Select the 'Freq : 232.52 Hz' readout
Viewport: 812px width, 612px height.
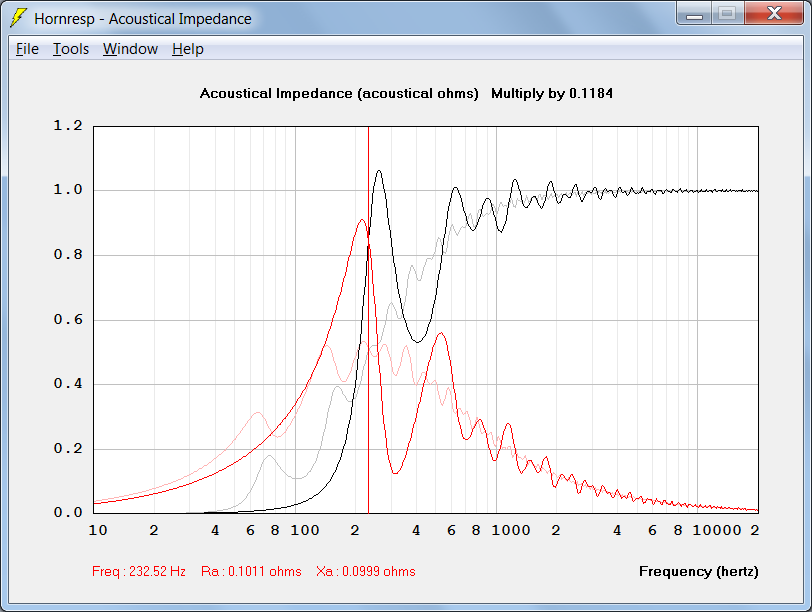pos(139,572)
